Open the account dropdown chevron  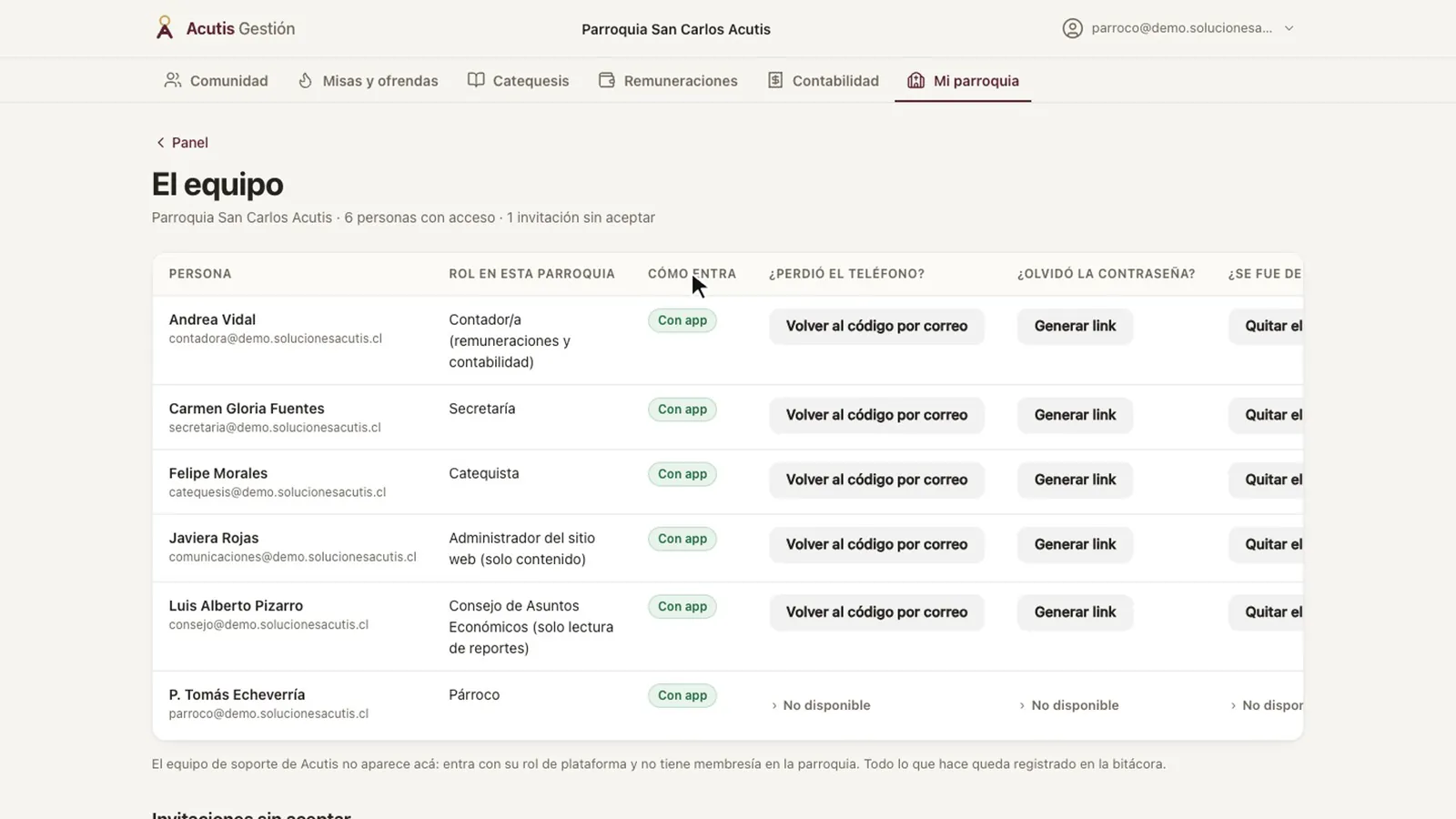(1289, 28)
